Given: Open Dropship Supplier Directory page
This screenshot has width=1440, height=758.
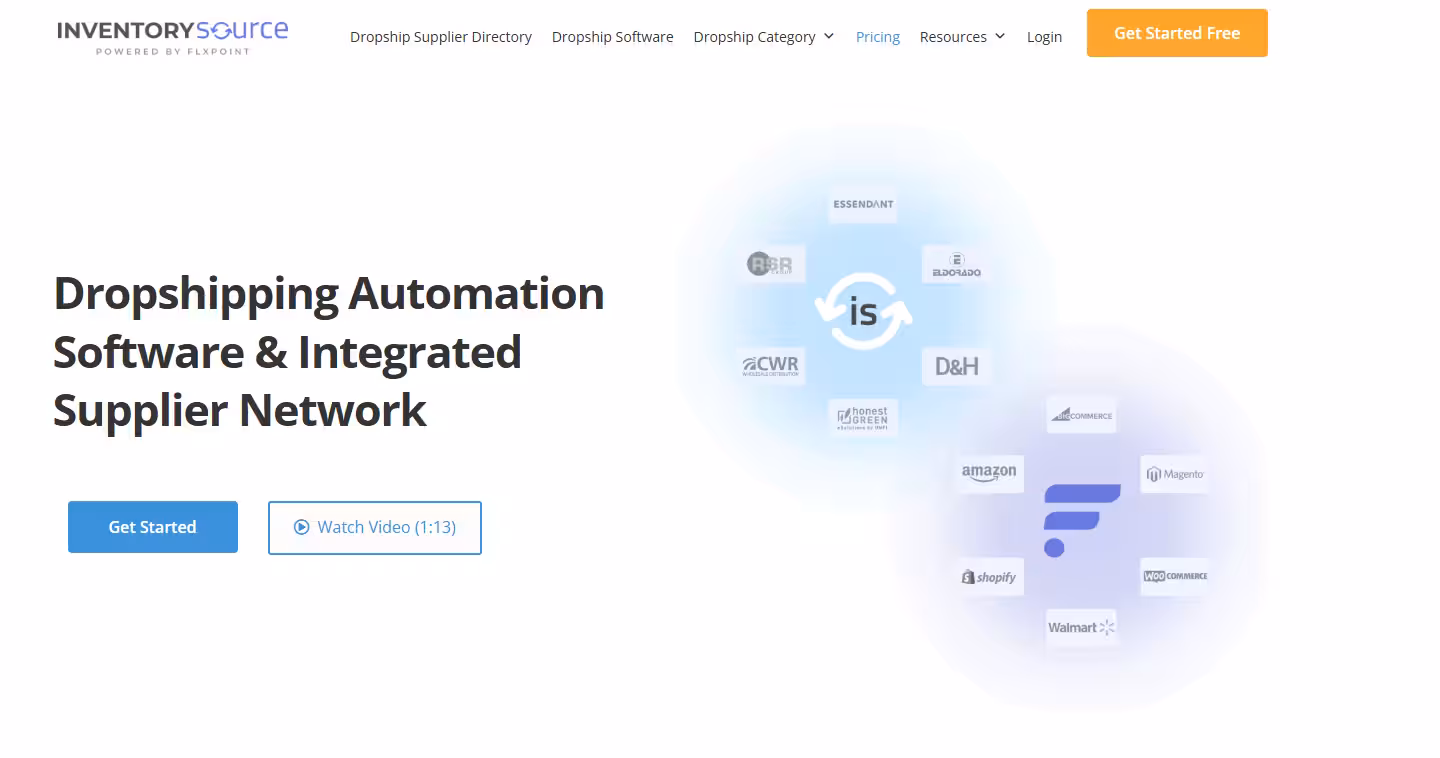Looking at the screenshot, I should 441,37.
